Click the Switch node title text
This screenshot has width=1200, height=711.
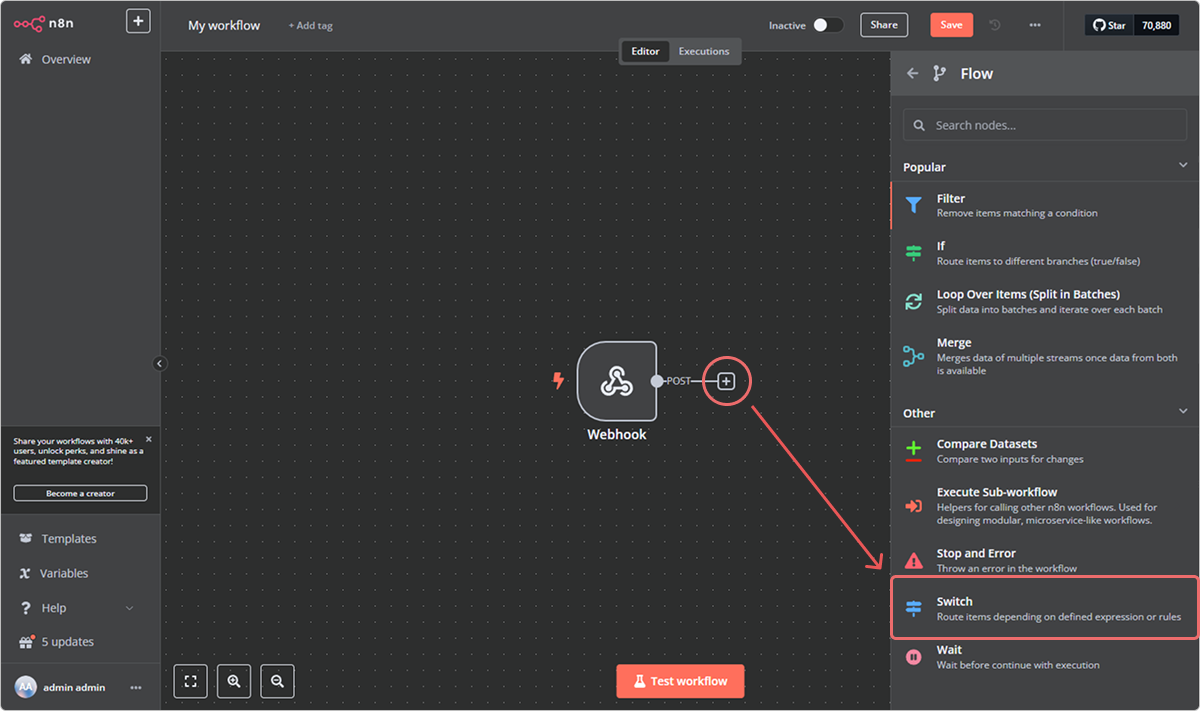pyautogui.click(x=955, y=602)
